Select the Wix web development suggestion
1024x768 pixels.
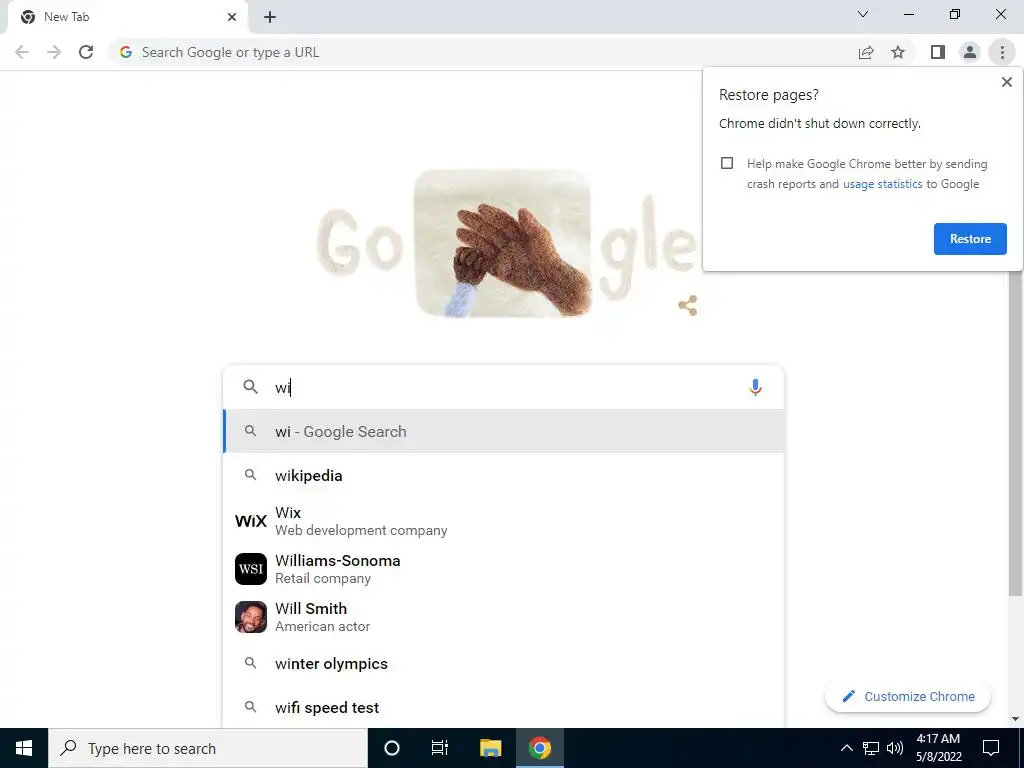click(503, 521)
